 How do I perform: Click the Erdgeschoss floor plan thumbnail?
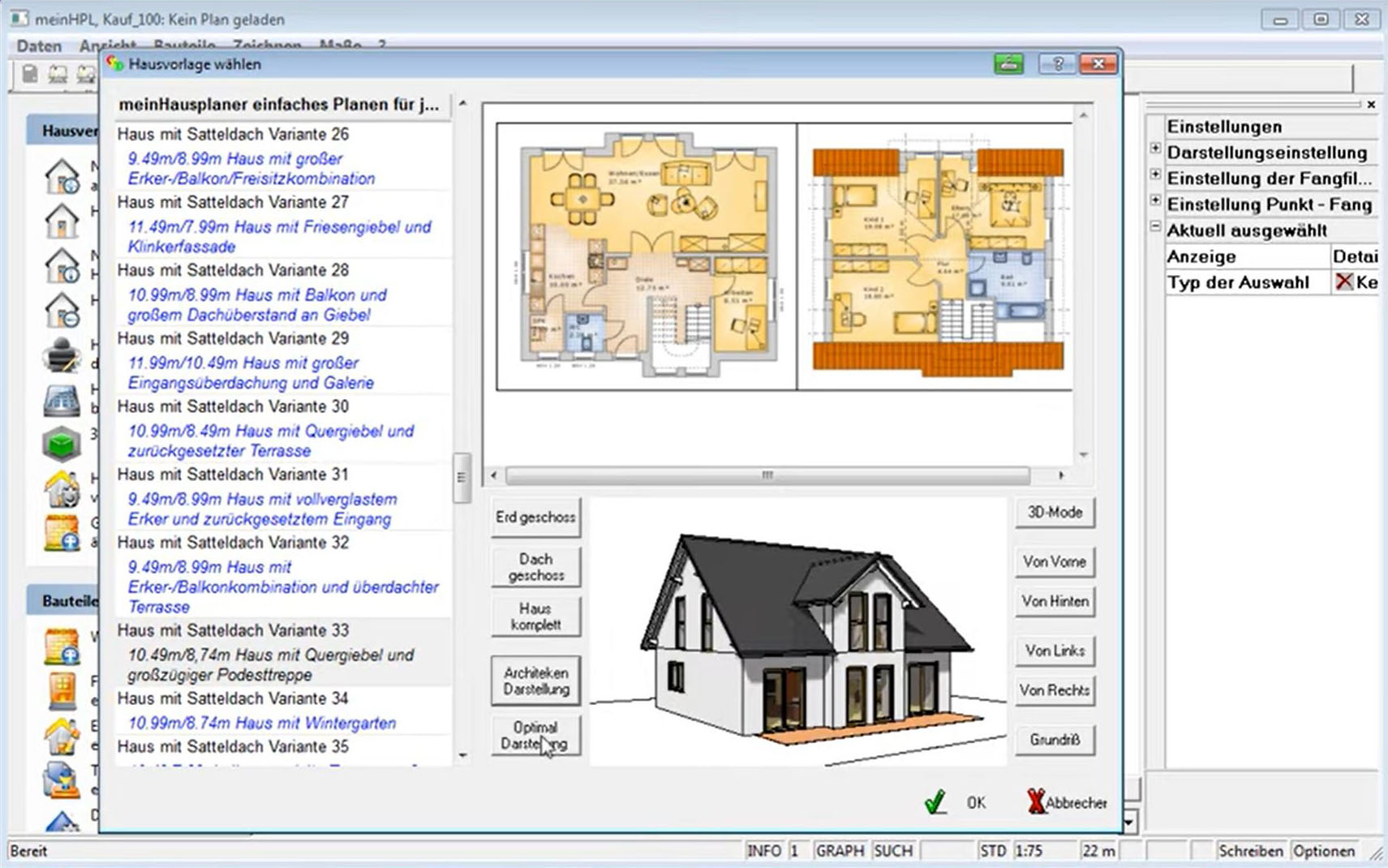[x=647, y=256]
